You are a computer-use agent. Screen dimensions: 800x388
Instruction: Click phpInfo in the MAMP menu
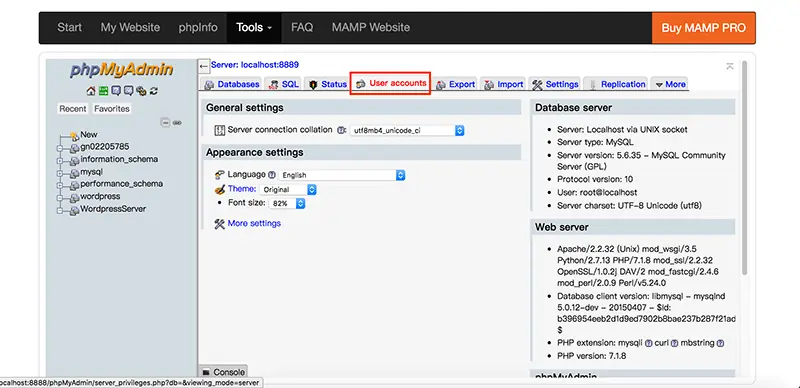coord(198,28)
